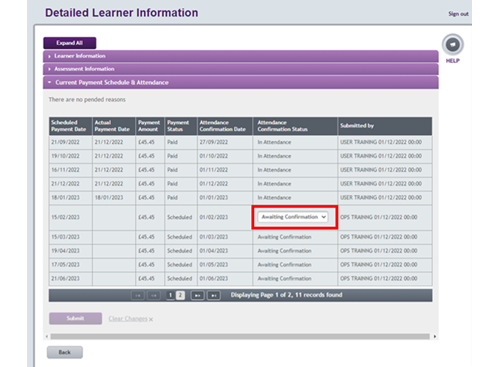Click scheduled payment date 19/04/2023
Screen dimensions: 500x367
pos(65,251)
